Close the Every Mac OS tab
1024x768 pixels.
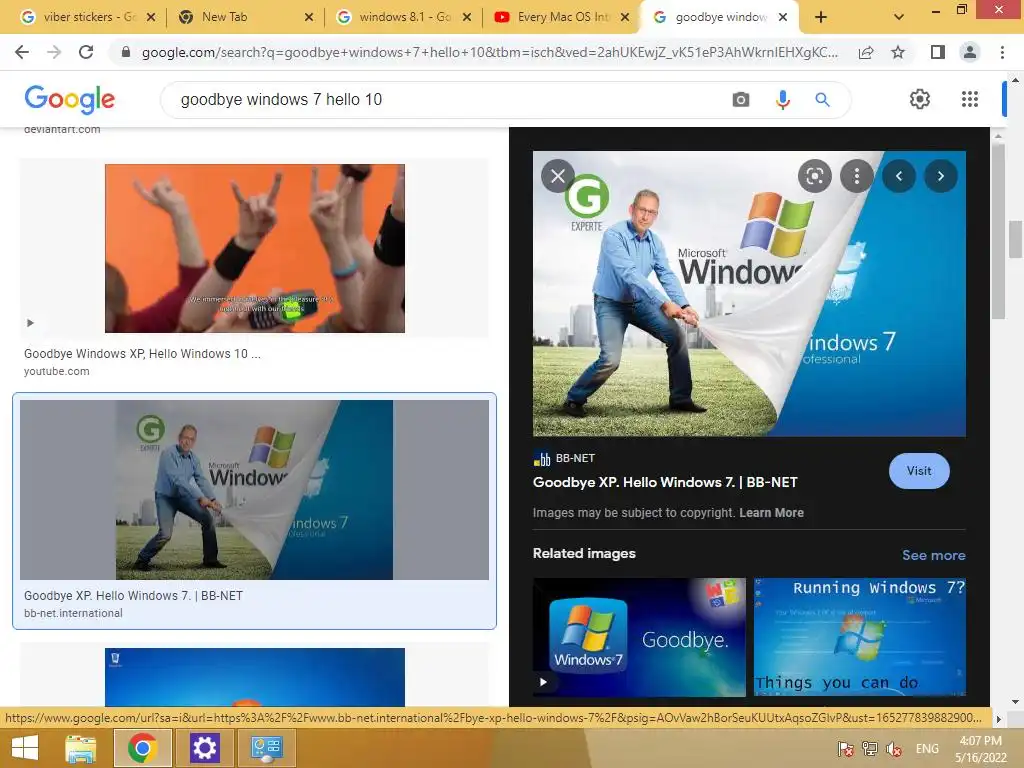click(x=625, y=17)
